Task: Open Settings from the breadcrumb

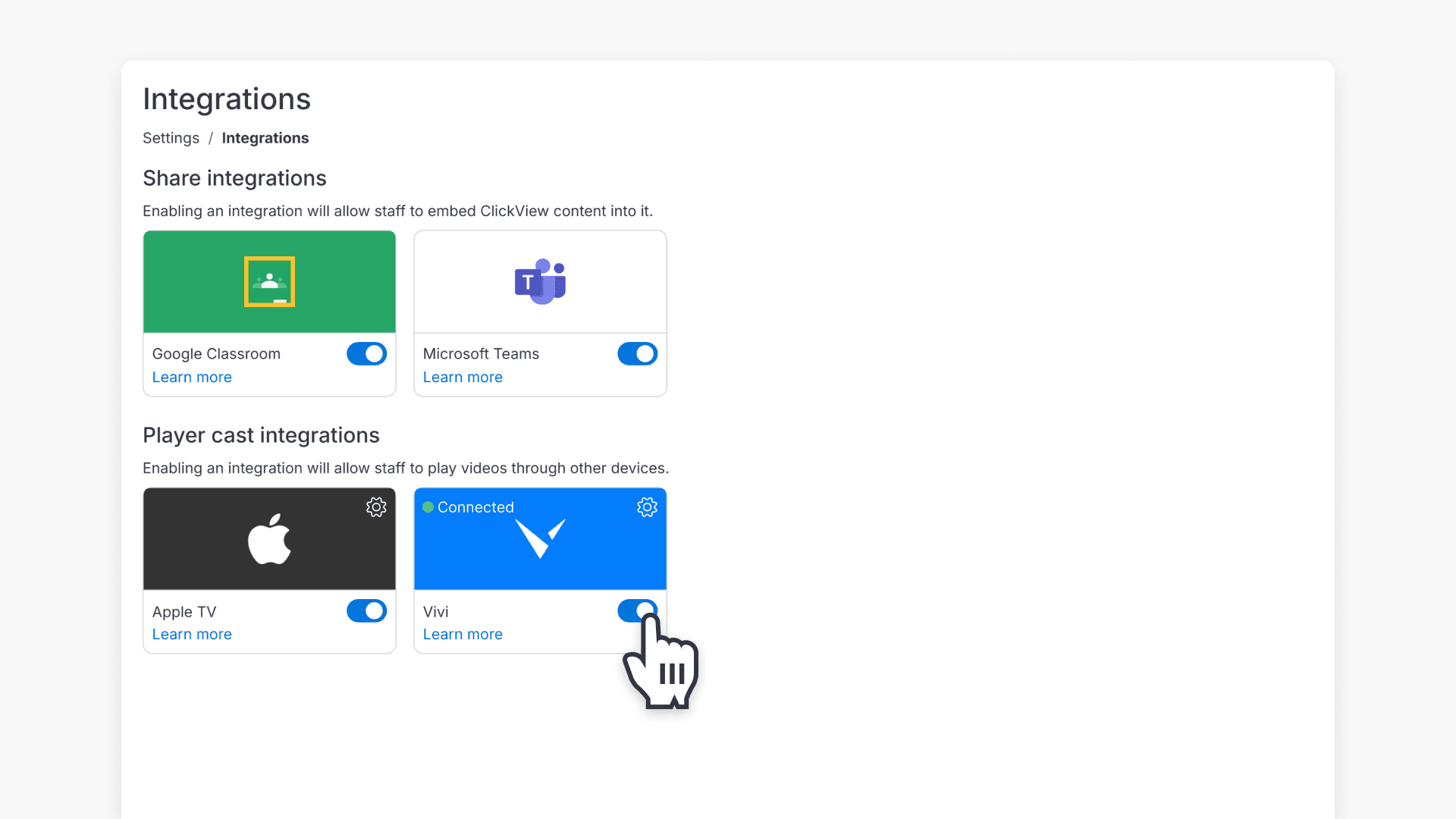Action: tap(171, 138)
